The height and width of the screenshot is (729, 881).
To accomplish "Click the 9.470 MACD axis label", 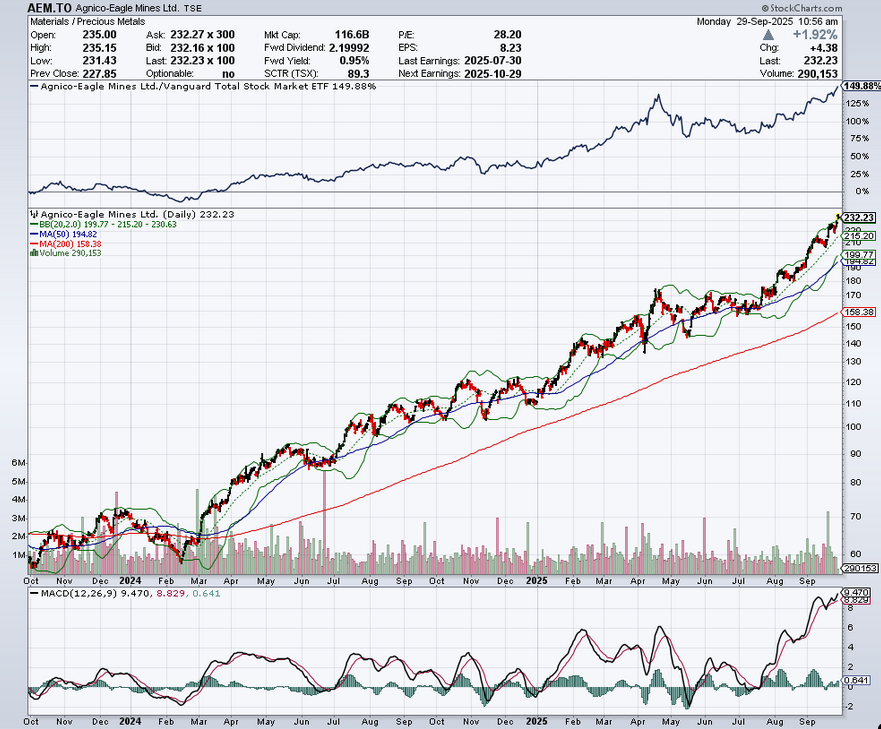I will click(857, 592).
